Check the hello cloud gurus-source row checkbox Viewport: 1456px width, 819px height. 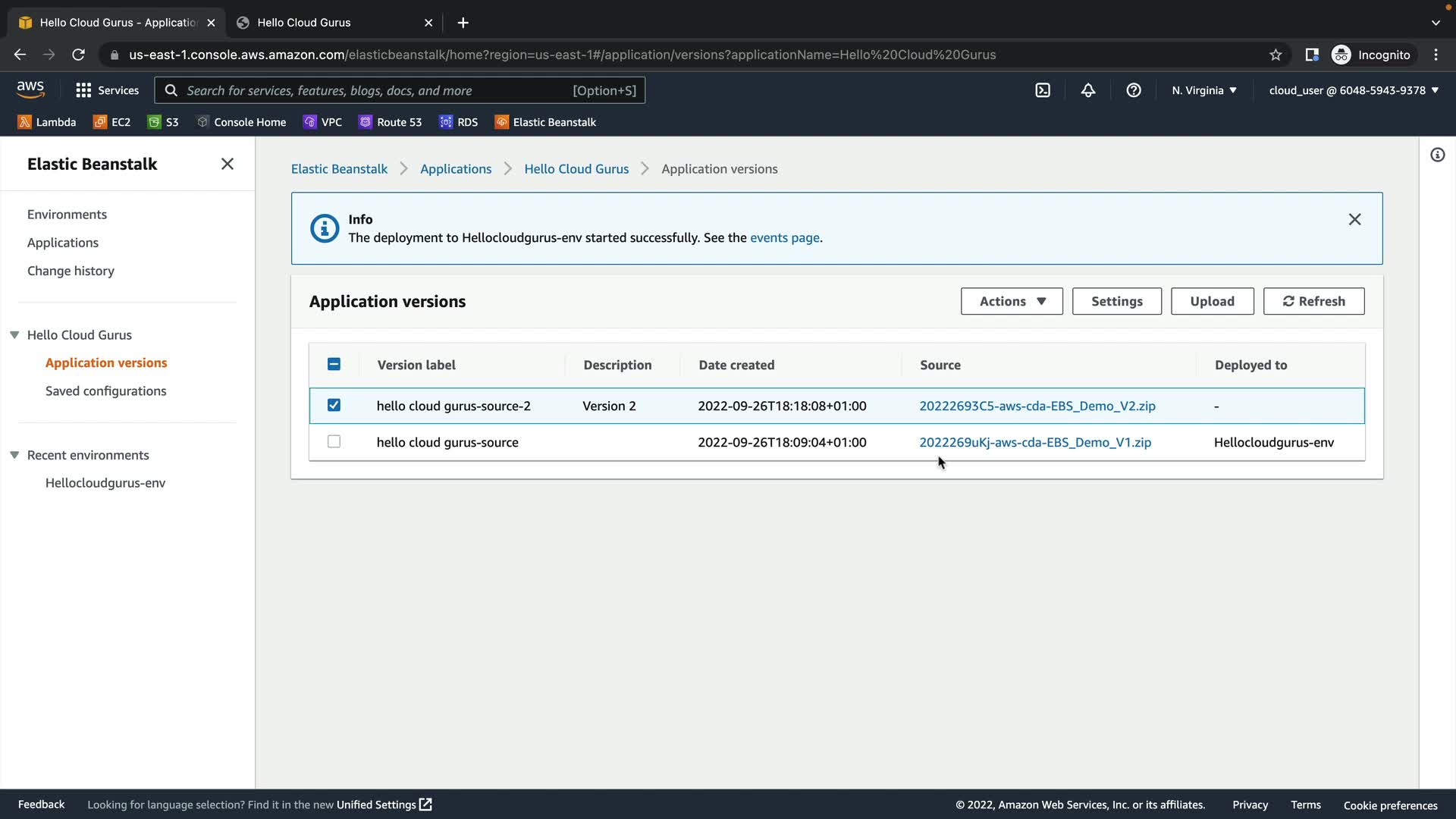tap(334, 441)
